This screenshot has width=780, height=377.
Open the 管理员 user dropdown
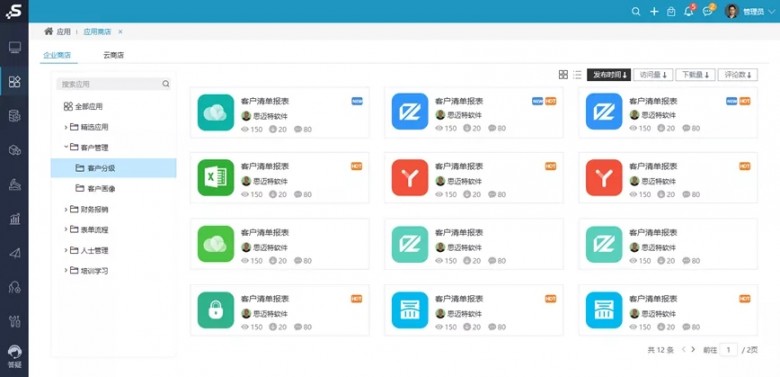[x=759, y=11]
